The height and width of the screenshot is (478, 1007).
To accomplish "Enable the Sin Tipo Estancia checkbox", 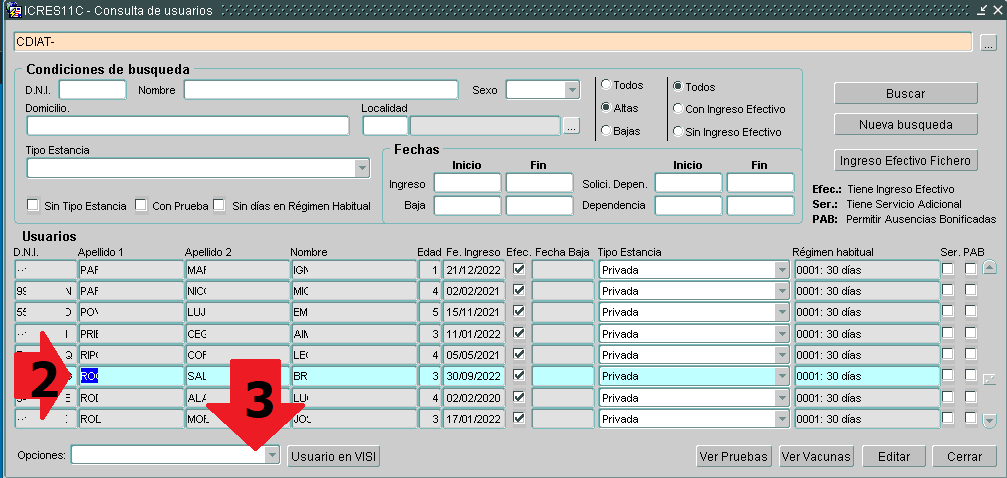I will point(33,206).
